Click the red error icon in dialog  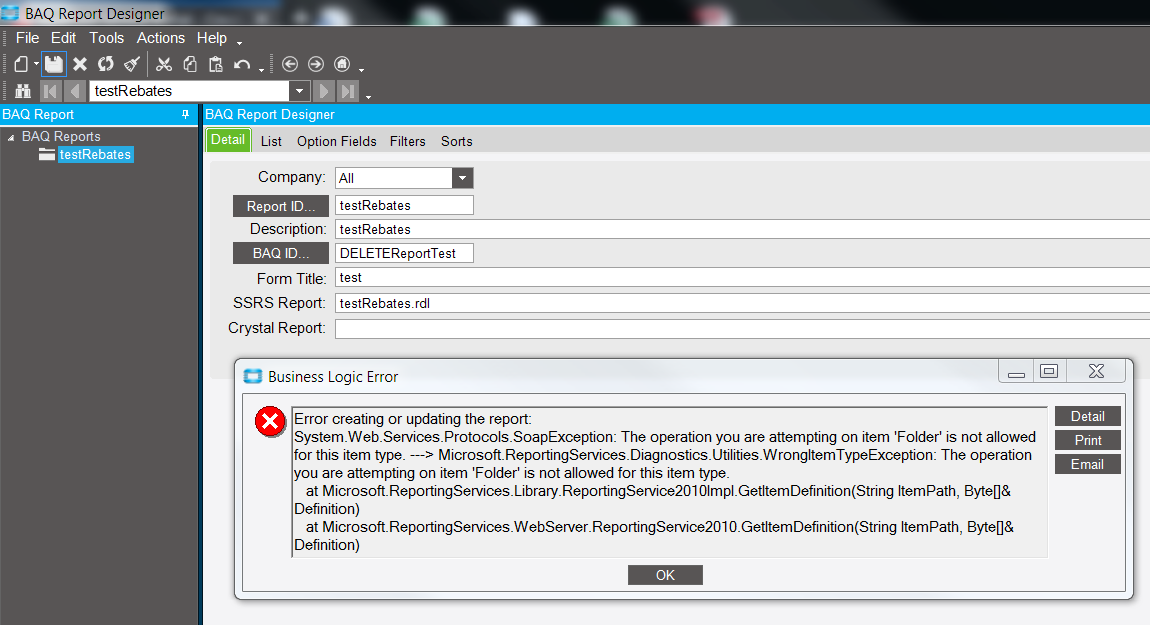click(270, 422)
